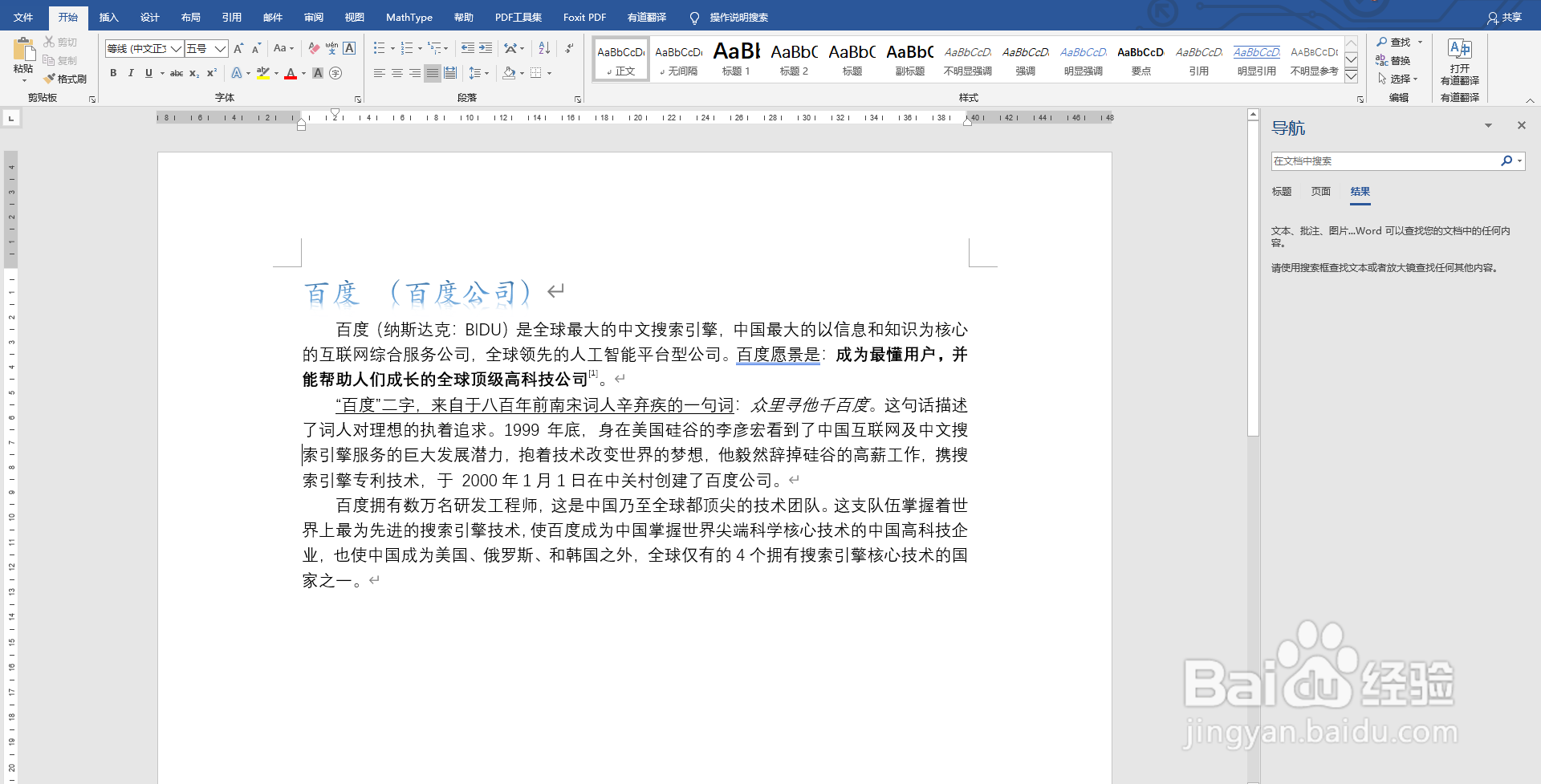Click 替换 (Replace) in editing group
This screenshot has height=784, width=1541.
1393,61
